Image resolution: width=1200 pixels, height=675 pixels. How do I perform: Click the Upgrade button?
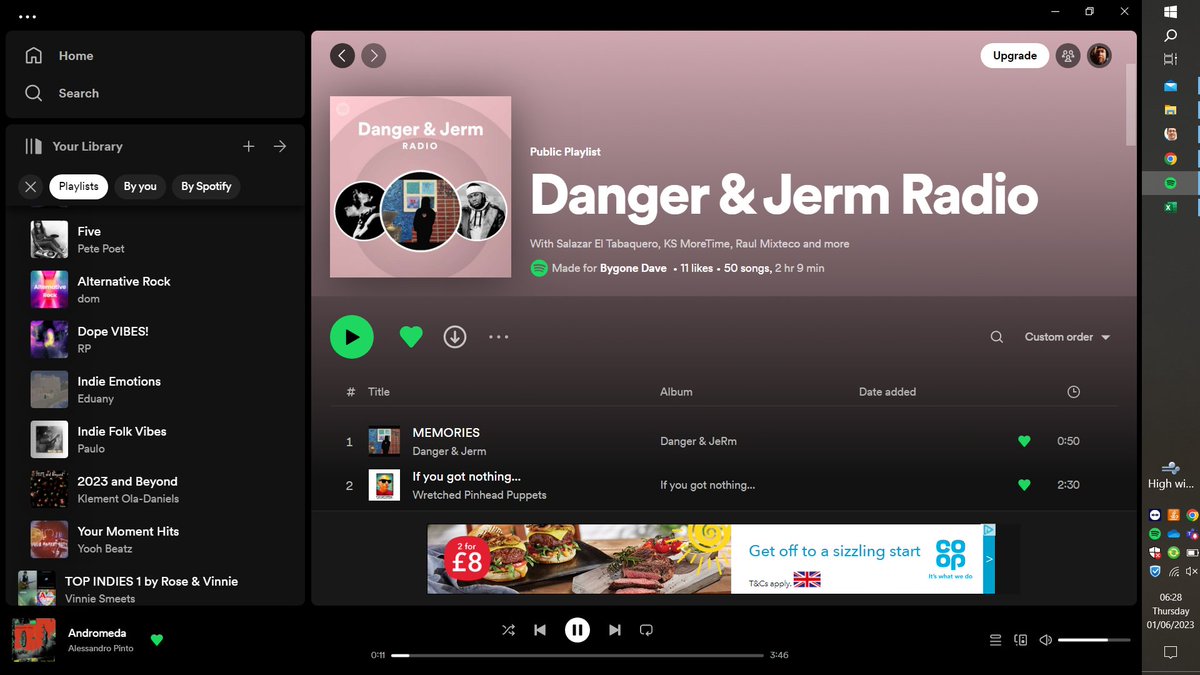tap(1014, 55)
